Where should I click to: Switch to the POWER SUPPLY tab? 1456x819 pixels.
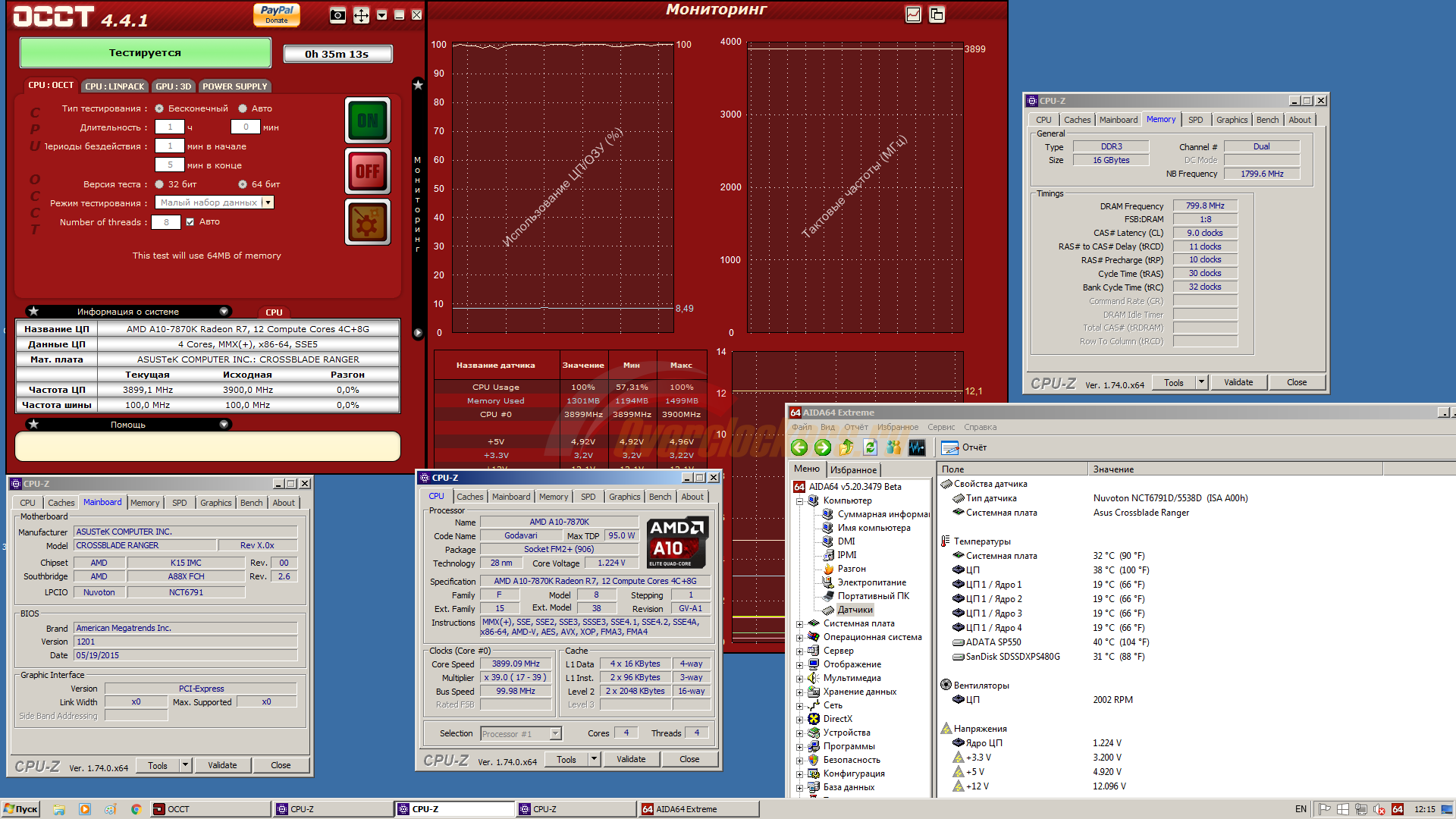(x=234, y=86)
